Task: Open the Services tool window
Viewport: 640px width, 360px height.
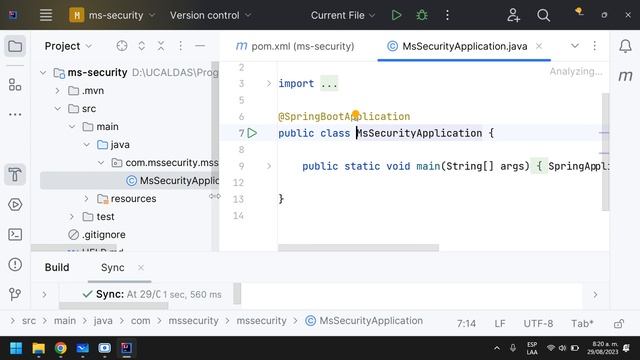Action: 15,204
